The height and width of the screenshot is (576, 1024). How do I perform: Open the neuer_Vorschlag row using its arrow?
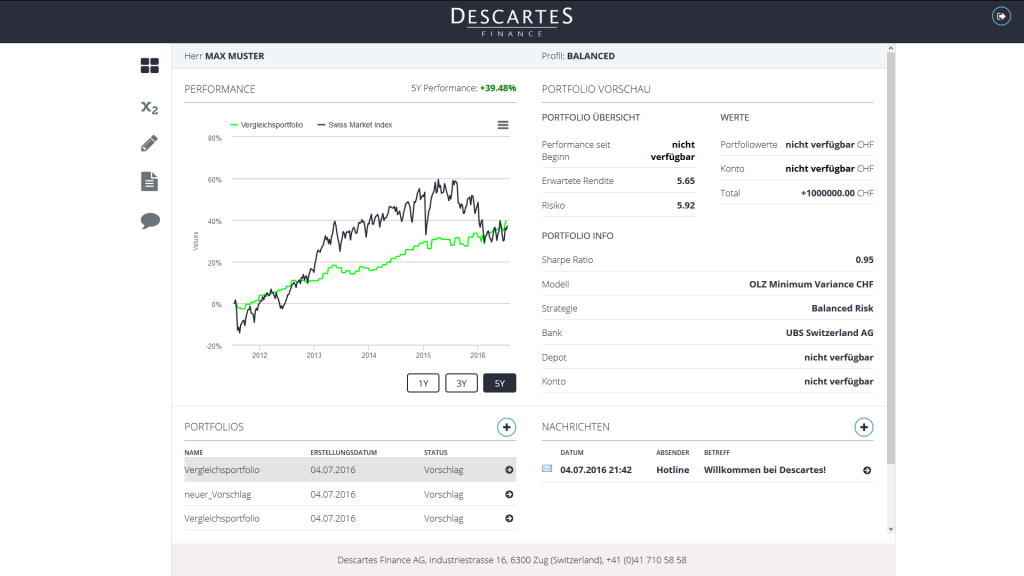pos(509,493)
